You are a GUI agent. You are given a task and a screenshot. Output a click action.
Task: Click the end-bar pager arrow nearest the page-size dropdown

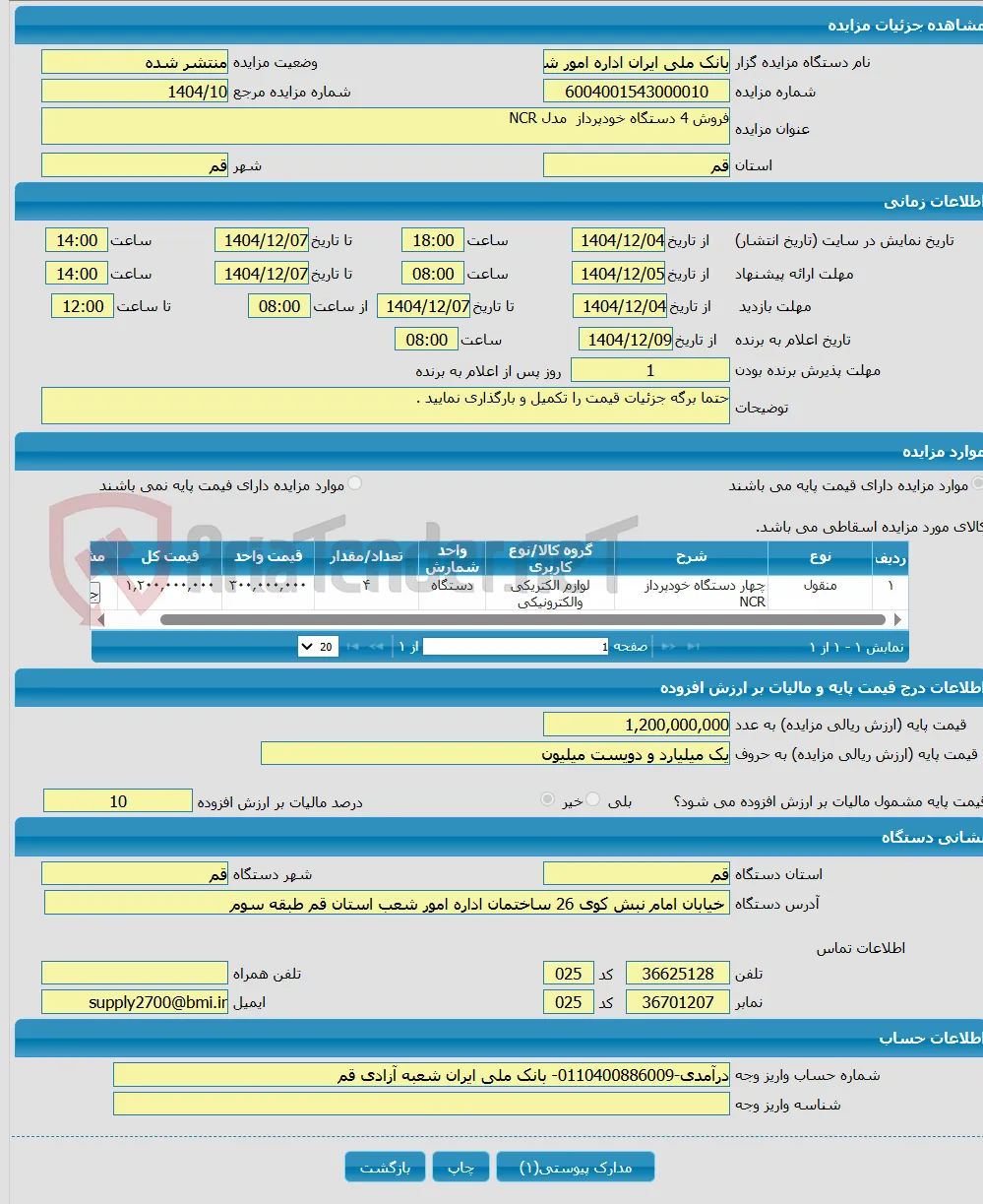pyautogui.click(x=351, y=647)
